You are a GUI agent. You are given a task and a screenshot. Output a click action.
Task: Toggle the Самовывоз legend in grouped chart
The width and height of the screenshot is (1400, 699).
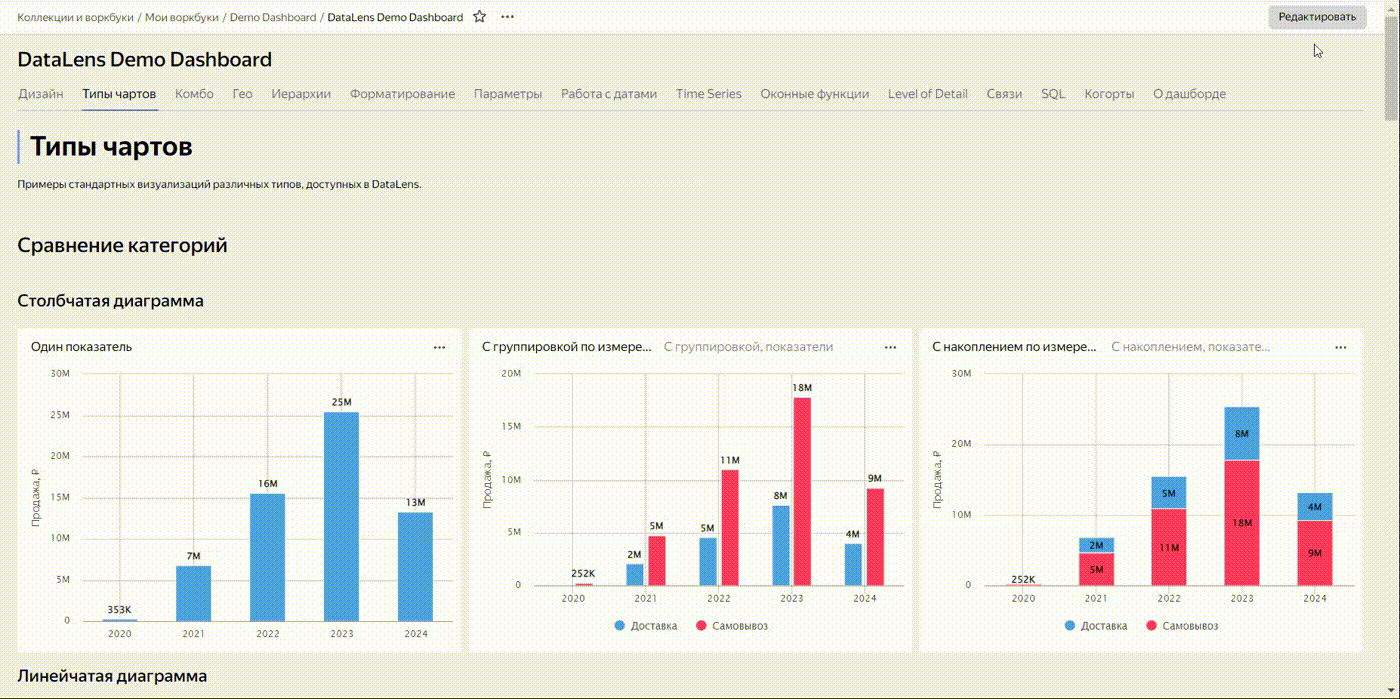(731, 626)
